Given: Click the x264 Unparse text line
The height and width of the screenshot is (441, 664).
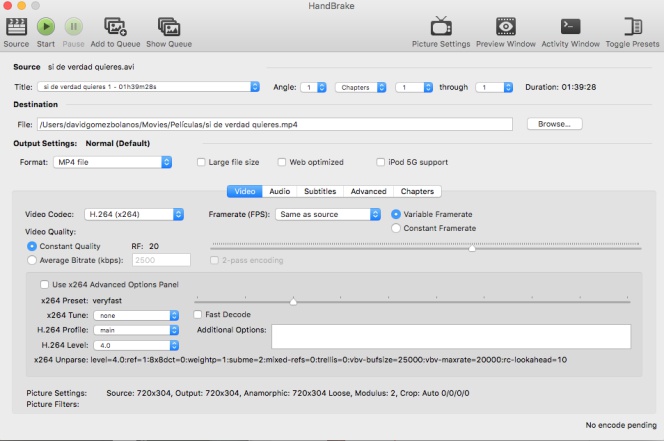Looking at the screenshot, I should point(300,360).
